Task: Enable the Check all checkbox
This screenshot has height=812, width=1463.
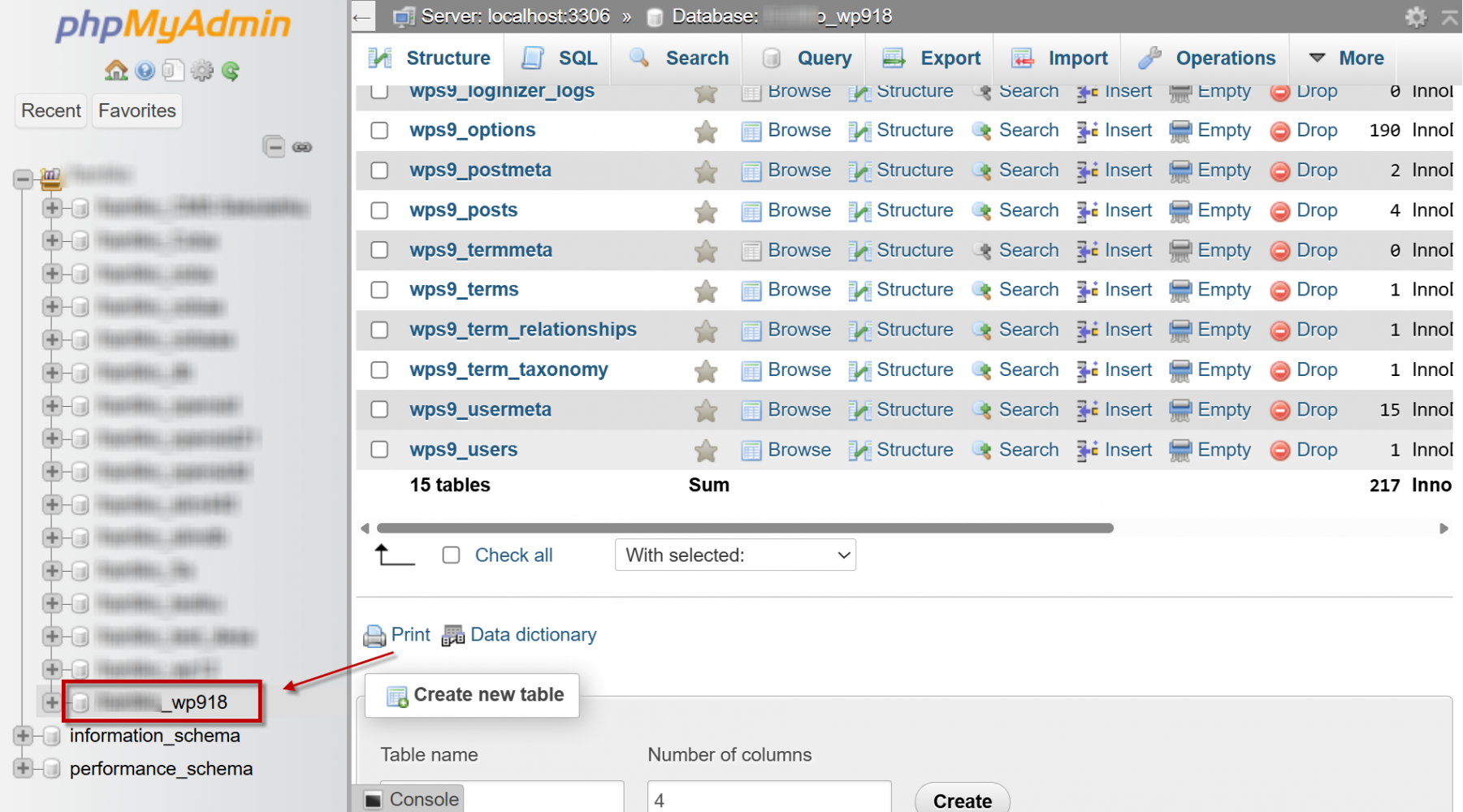Action: [451, 555]
